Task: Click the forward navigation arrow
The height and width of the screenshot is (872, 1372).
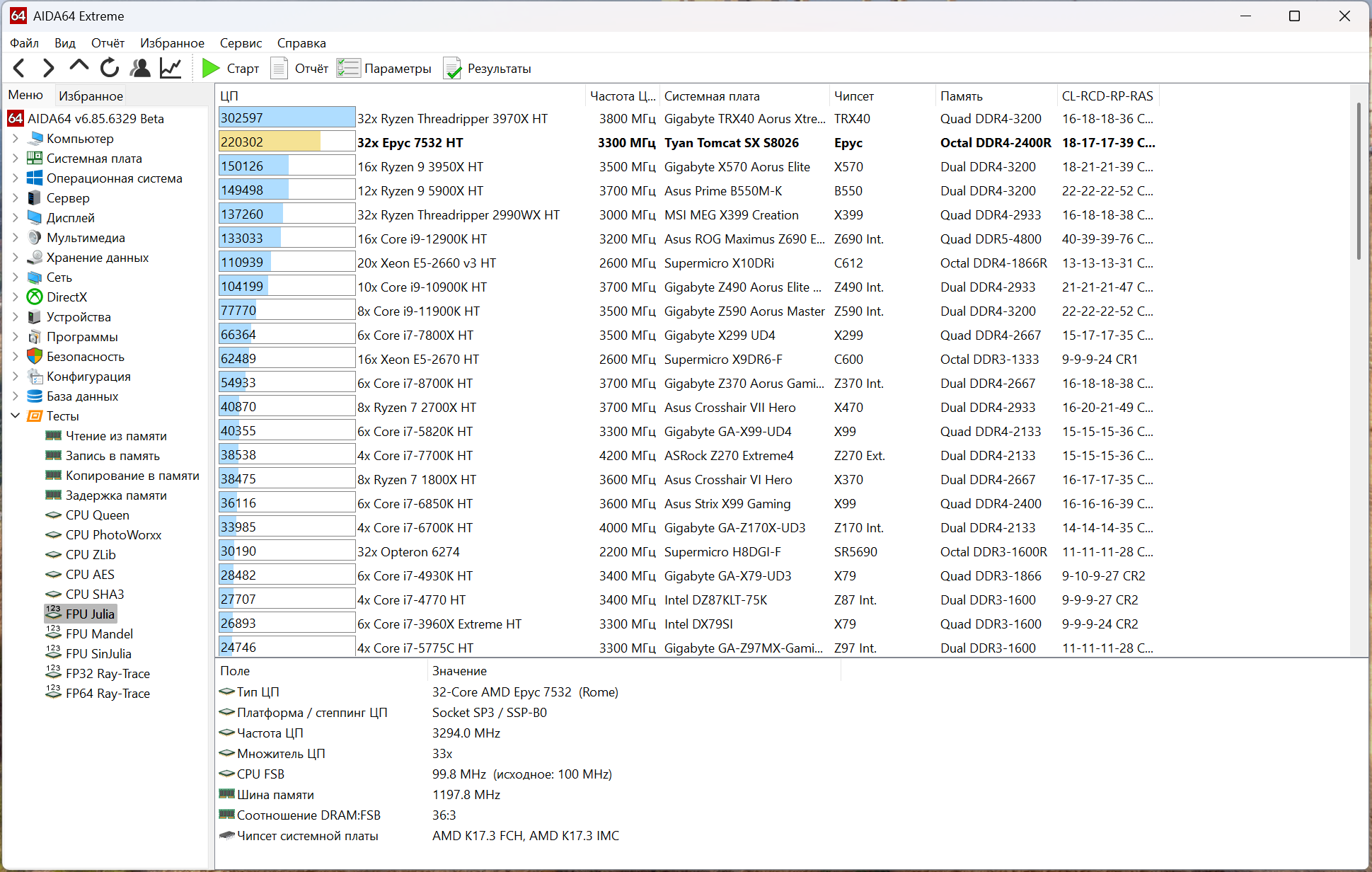Action: coord(48,68)
